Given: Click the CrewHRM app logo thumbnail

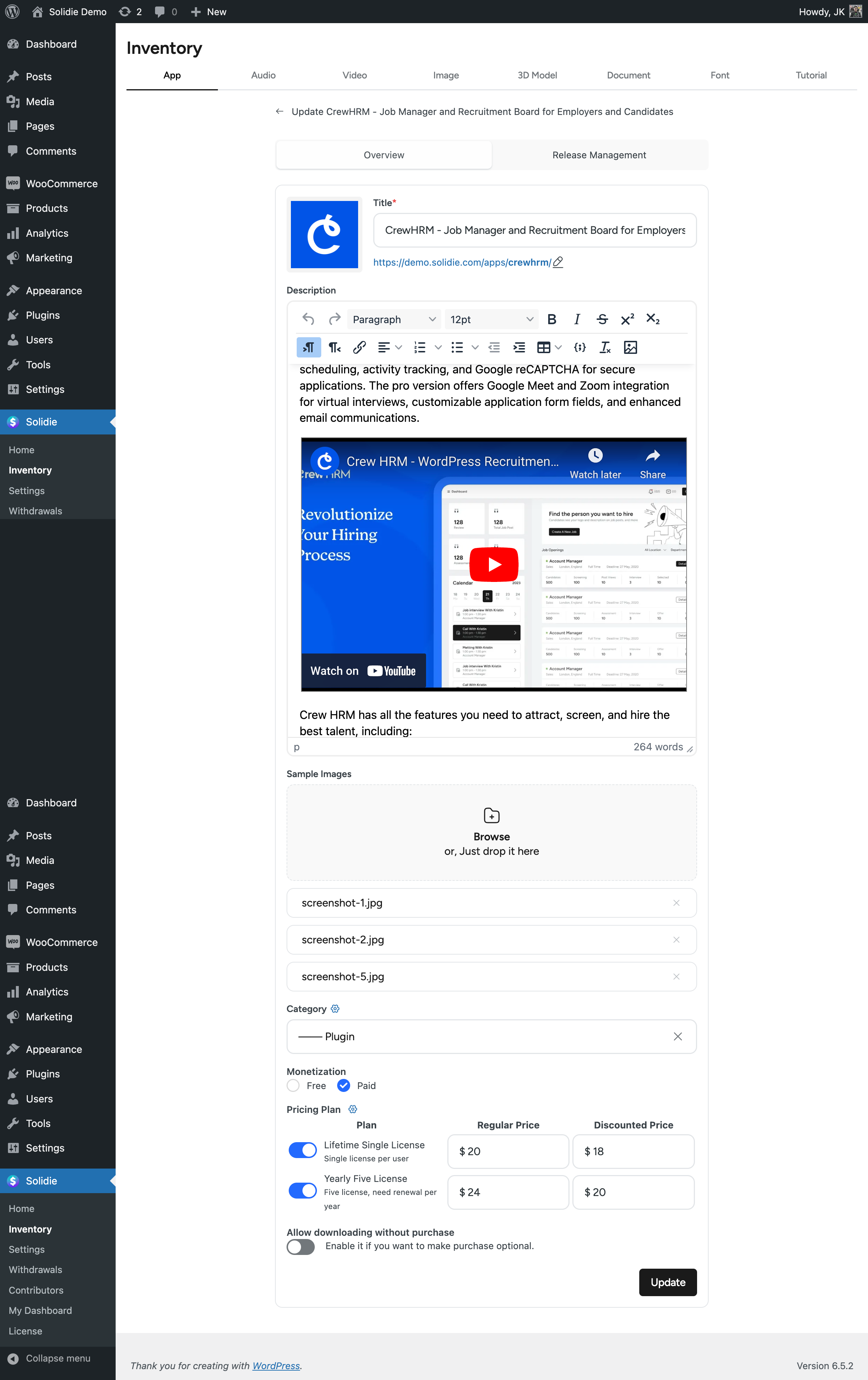Looking at the screenshot, I should [x=324, y=234].
